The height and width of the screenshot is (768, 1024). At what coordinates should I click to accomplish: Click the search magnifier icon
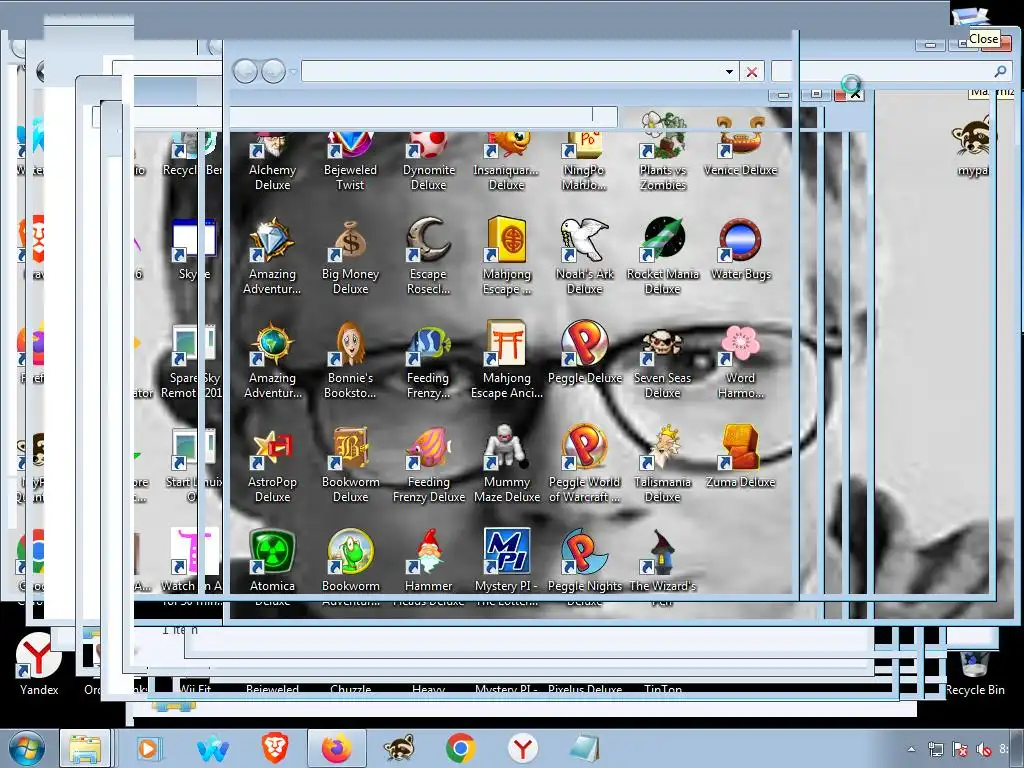[x=1000, y=71]
